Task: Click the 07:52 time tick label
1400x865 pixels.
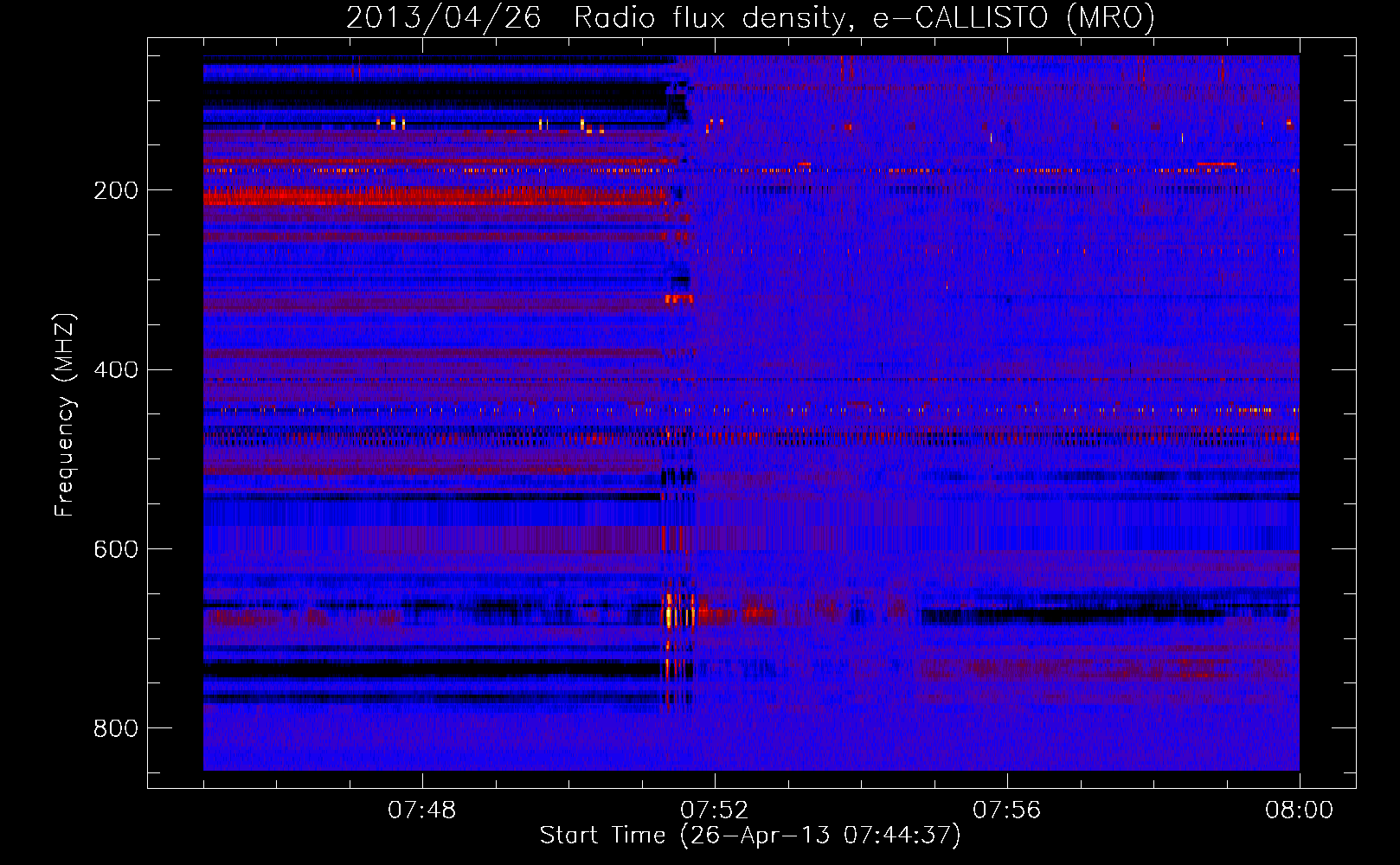Action: pos(714,811)
